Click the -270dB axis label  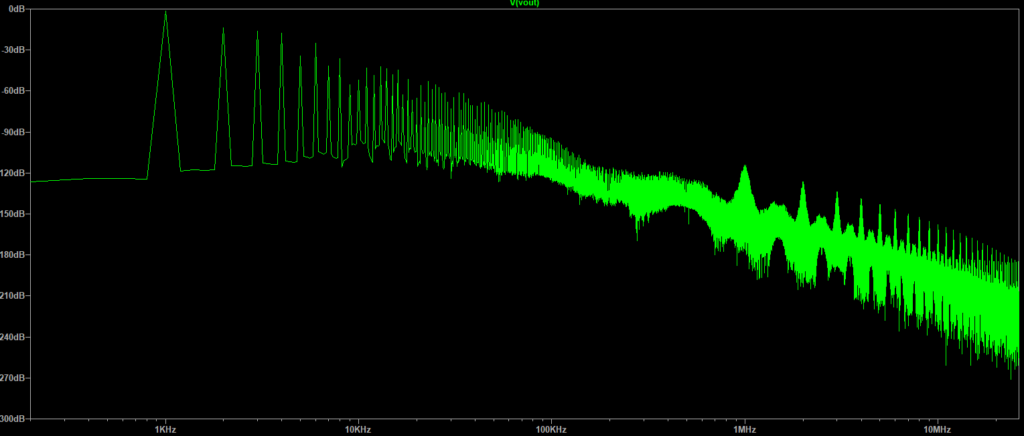[12, 377]
